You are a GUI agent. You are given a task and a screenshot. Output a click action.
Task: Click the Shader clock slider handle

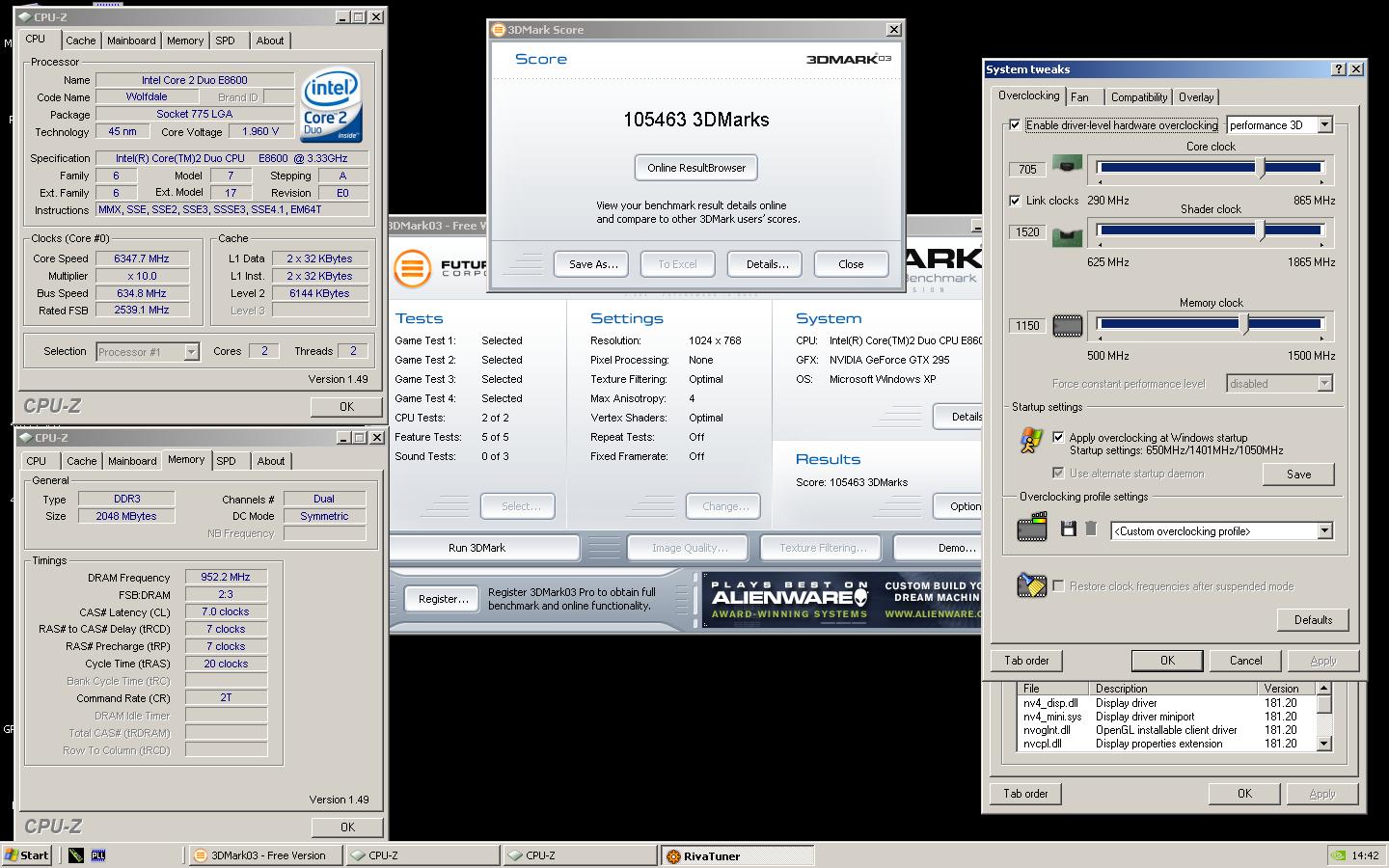point(1261,231)
